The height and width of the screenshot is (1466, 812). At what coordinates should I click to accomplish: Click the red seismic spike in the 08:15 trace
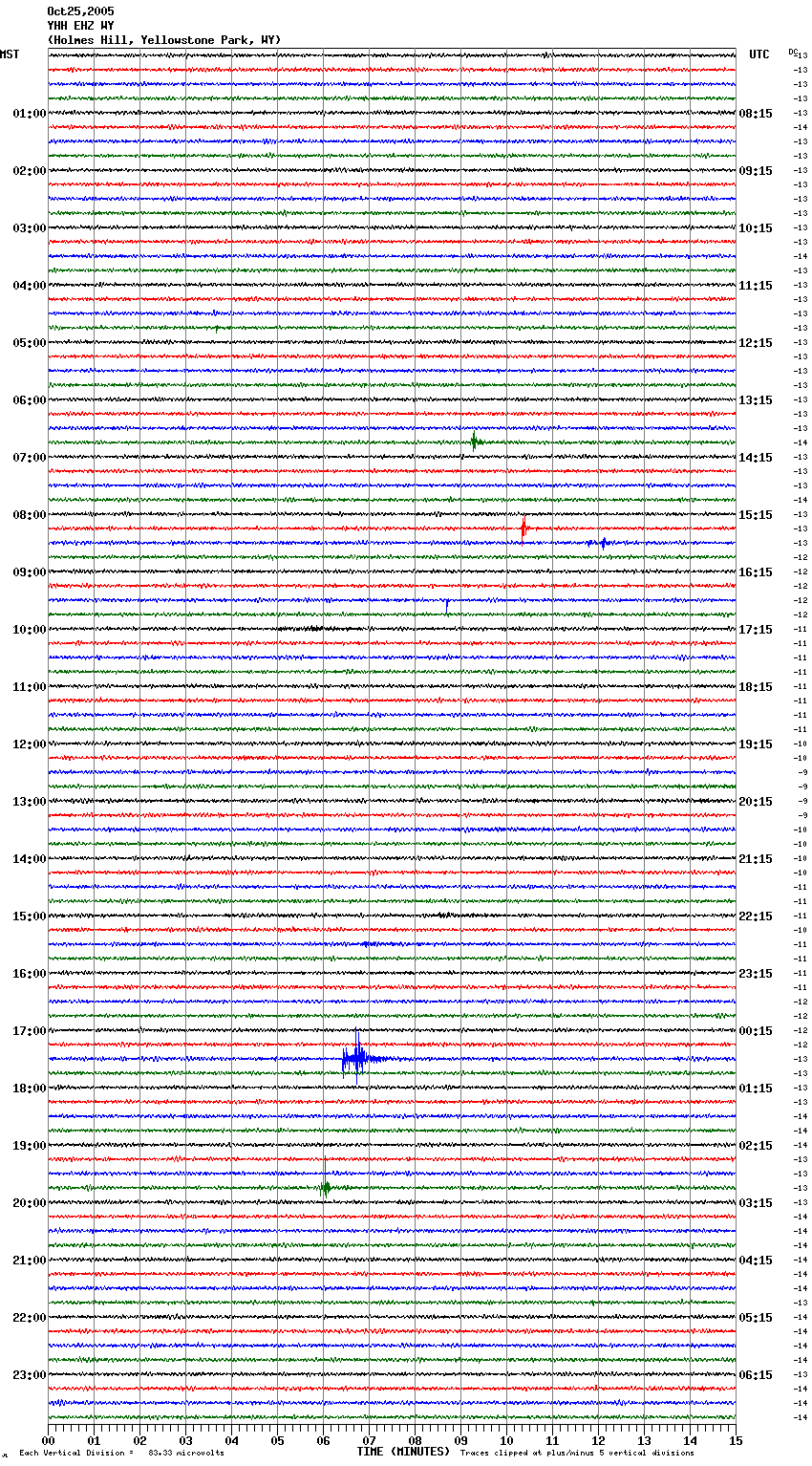point(524,528)
